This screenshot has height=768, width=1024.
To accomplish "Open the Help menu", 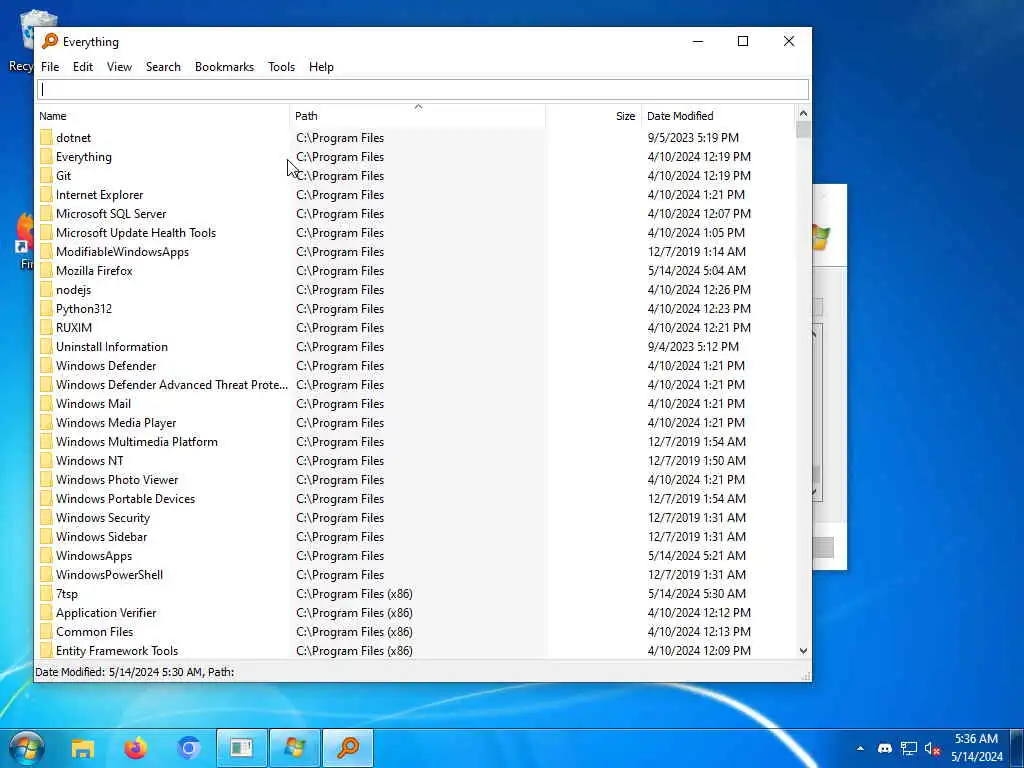I will pyautogui.click(x=321, y=67).
